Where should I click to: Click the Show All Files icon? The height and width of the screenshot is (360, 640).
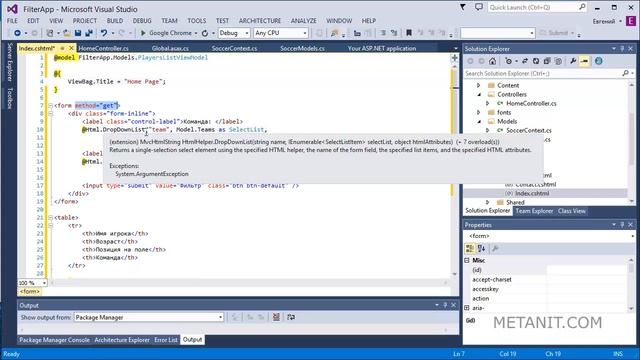[558, 61]
